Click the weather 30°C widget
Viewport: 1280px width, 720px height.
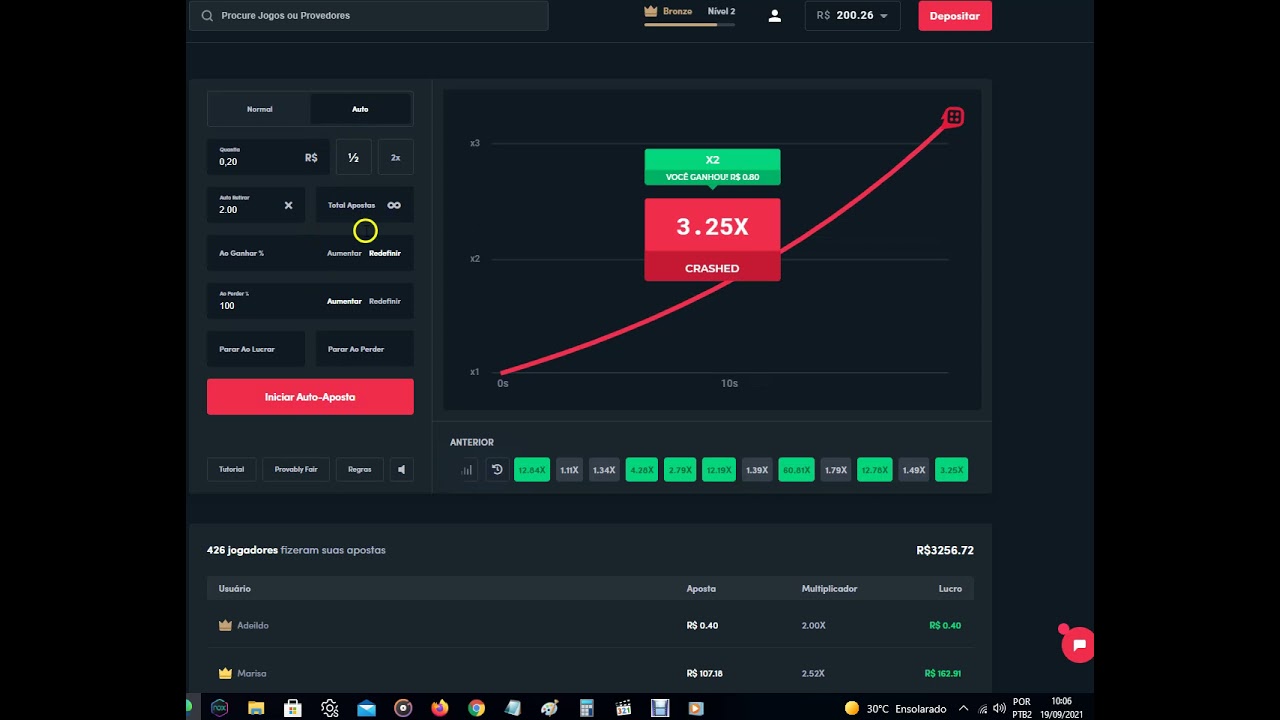tap(896, 708)
